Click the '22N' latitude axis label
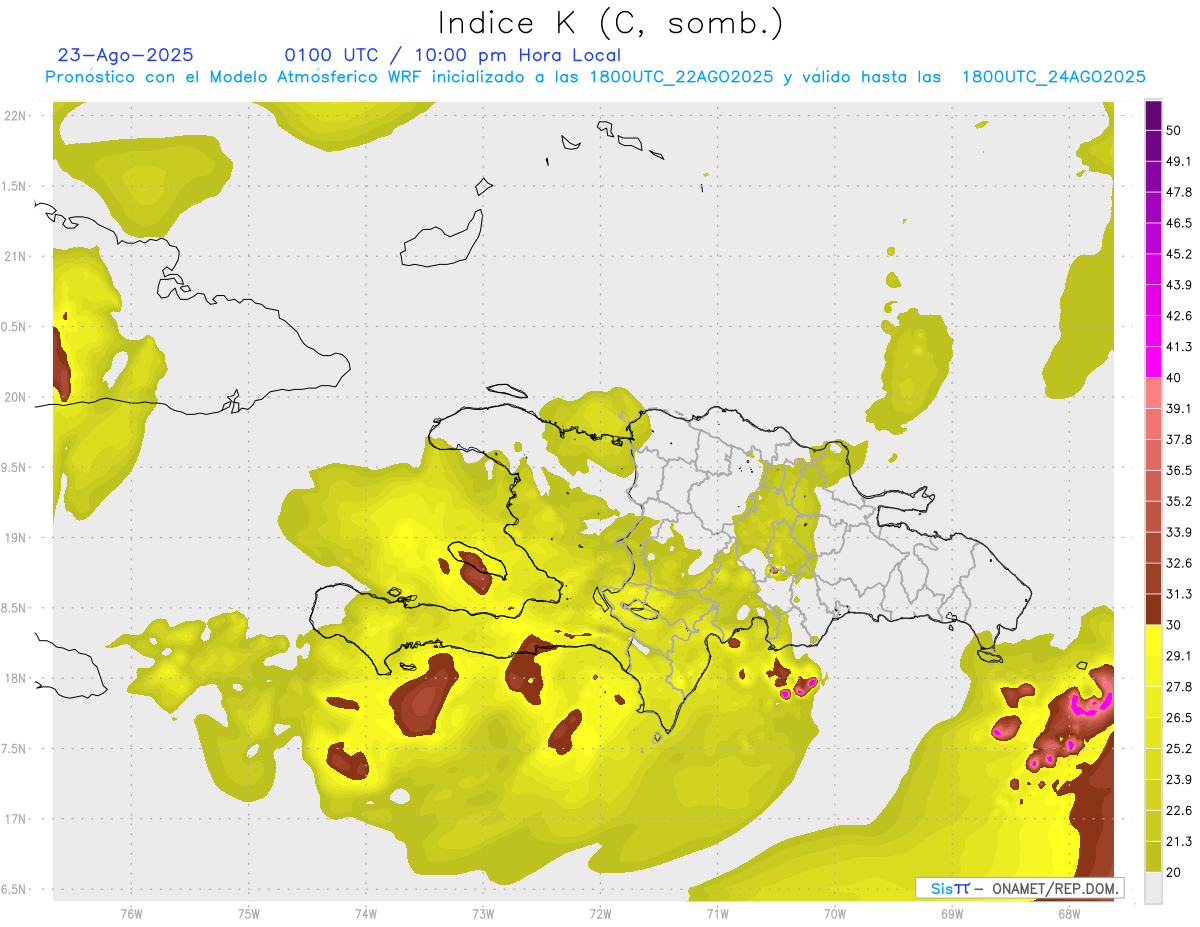This screenshot has width=1200, height=927. coord(15,115)
